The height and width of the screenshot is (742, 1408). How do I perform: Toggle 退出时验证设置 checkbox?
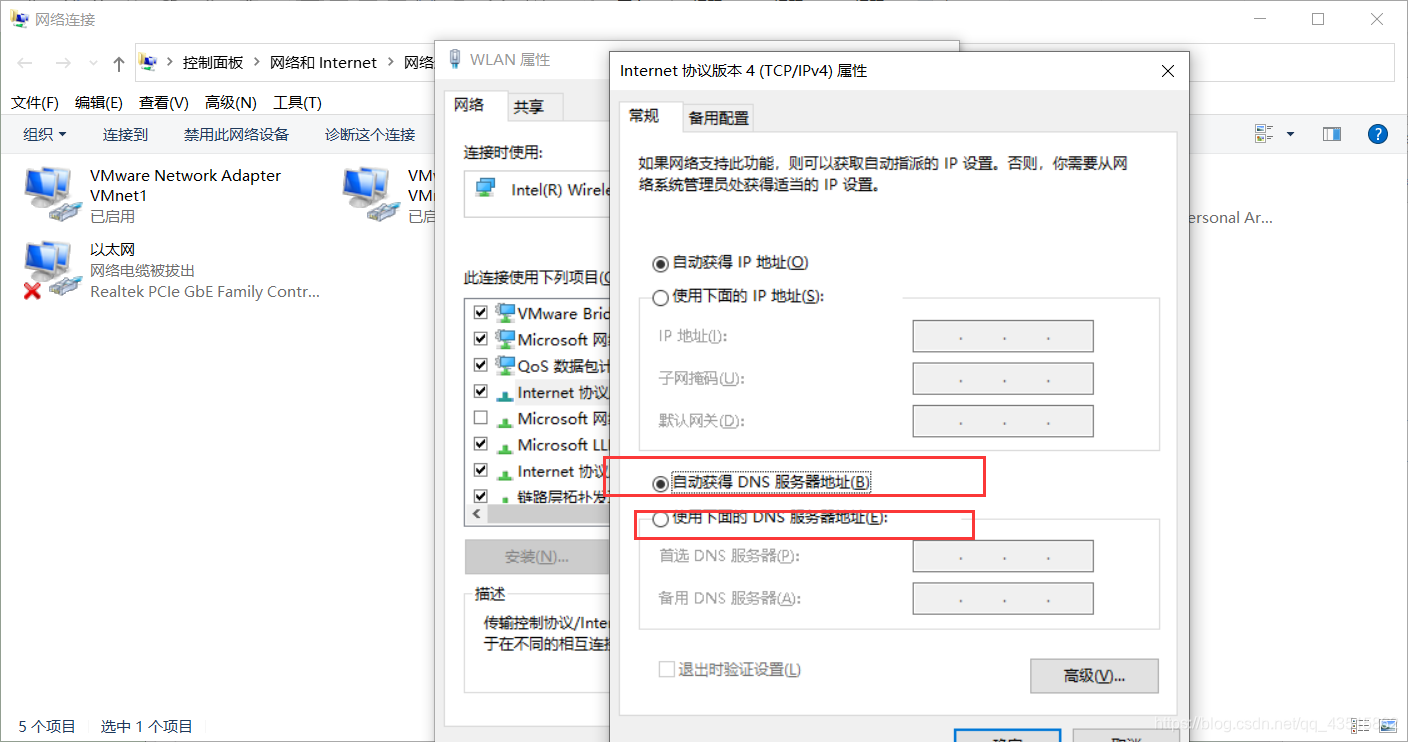pos(666,670)
